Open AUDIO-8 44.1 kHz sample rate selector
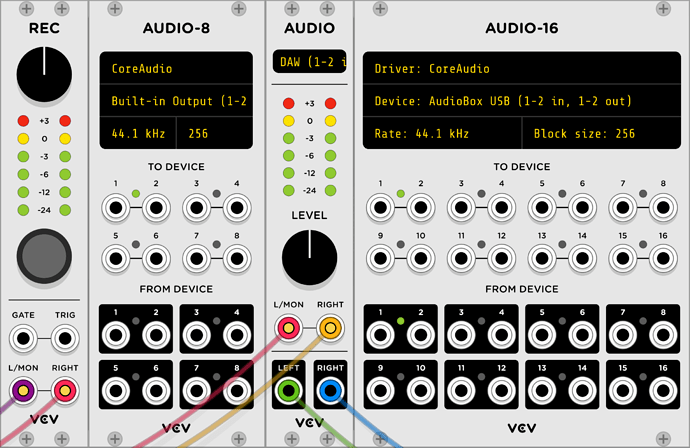The image size is (690, 448). click(138, 133)
